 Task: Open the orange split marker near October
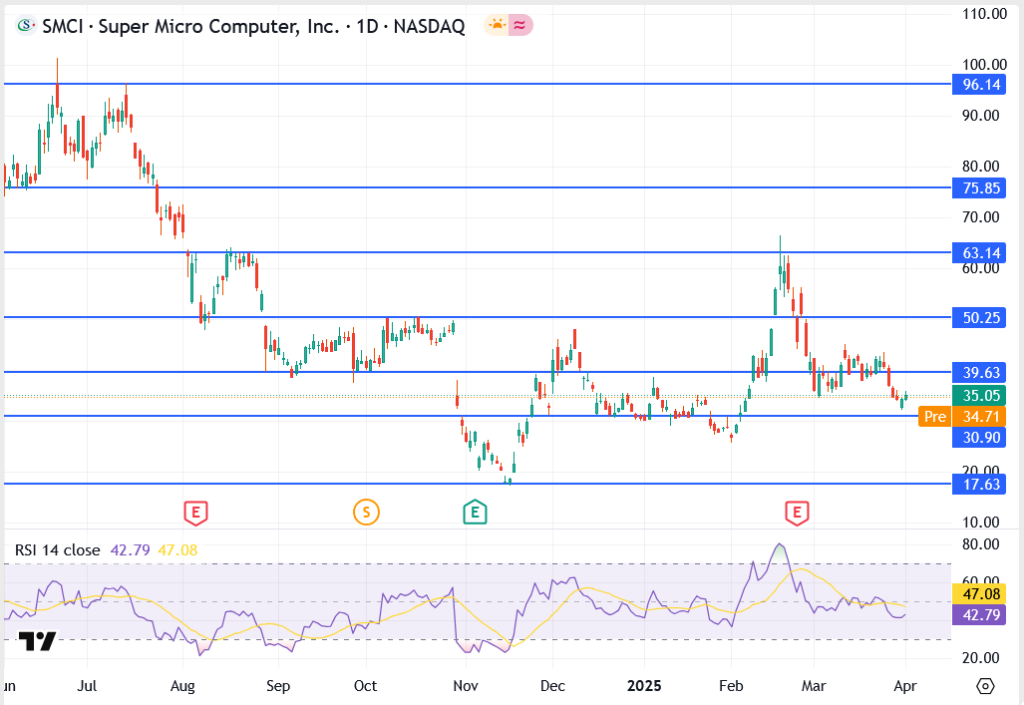click(366, 514)
